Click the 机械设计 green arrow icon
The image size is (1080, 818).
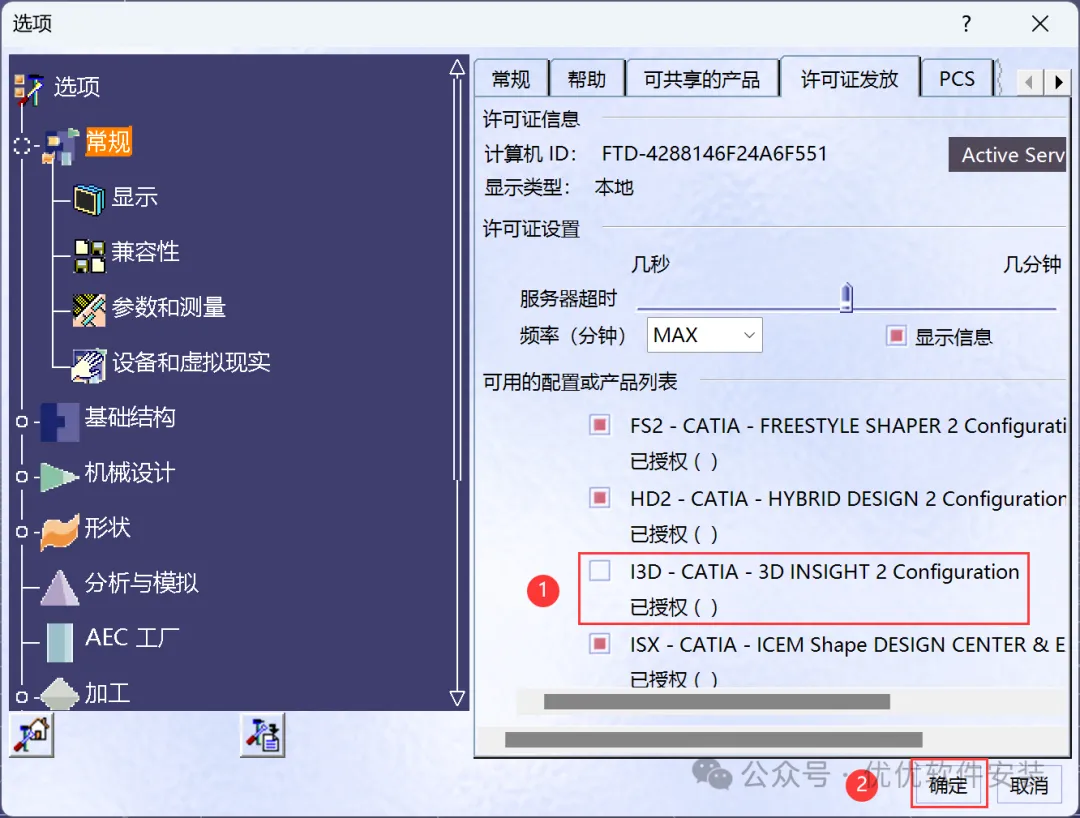(59, 476)
